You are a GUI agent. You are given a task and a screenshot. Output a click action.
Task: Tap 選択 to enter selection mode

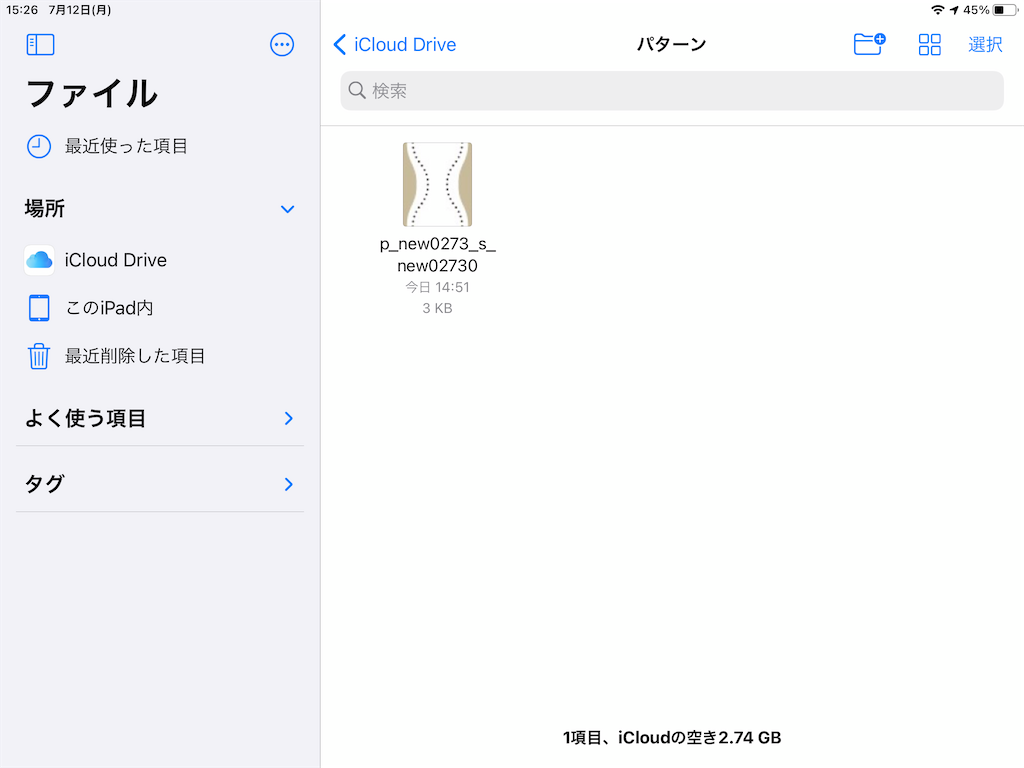click(x=986, y=44)
